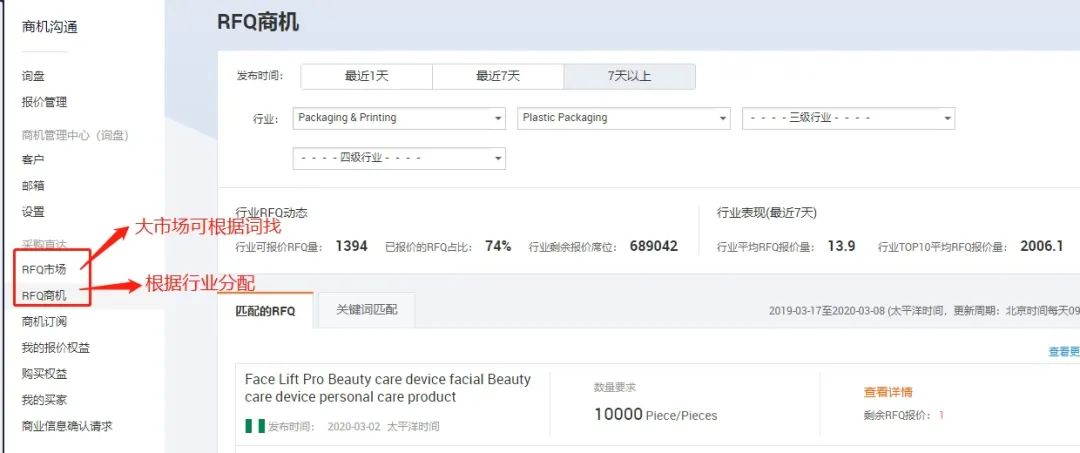
Task: Open the Packaging & Printing industry dropdown
Action: [x=399, y=118]
